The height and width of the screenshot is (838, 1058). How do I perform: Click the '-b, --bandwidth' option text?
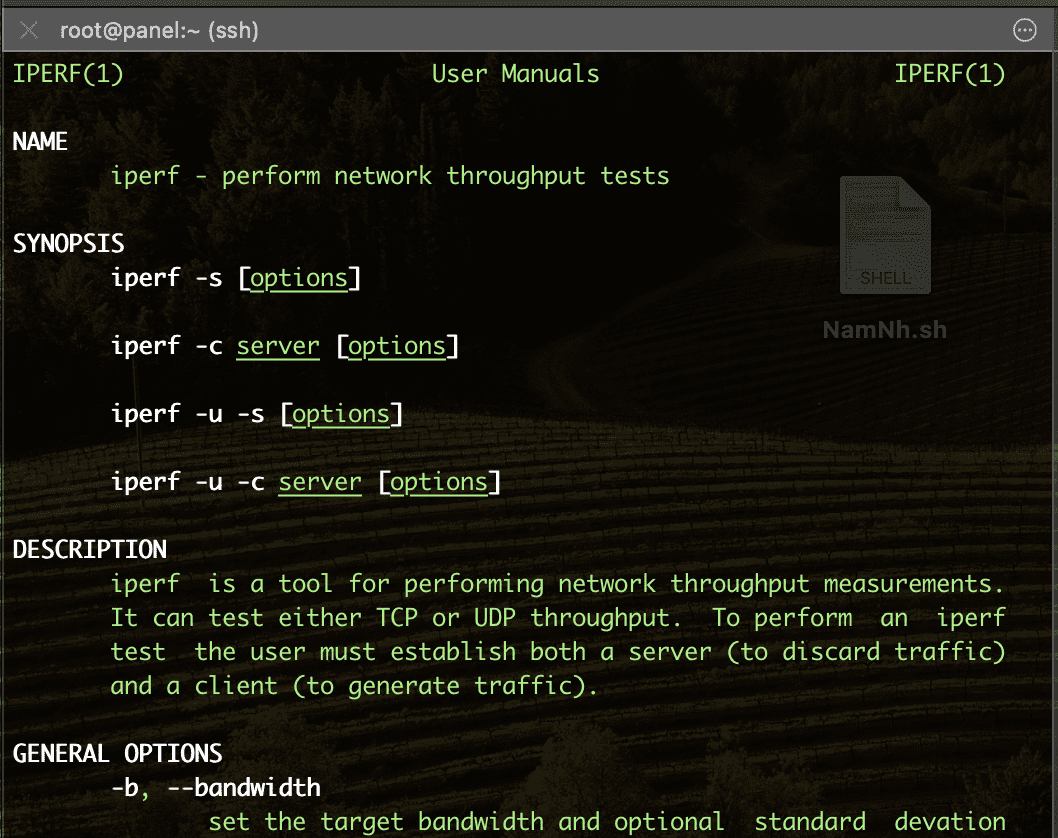click(x=215, y=787)
